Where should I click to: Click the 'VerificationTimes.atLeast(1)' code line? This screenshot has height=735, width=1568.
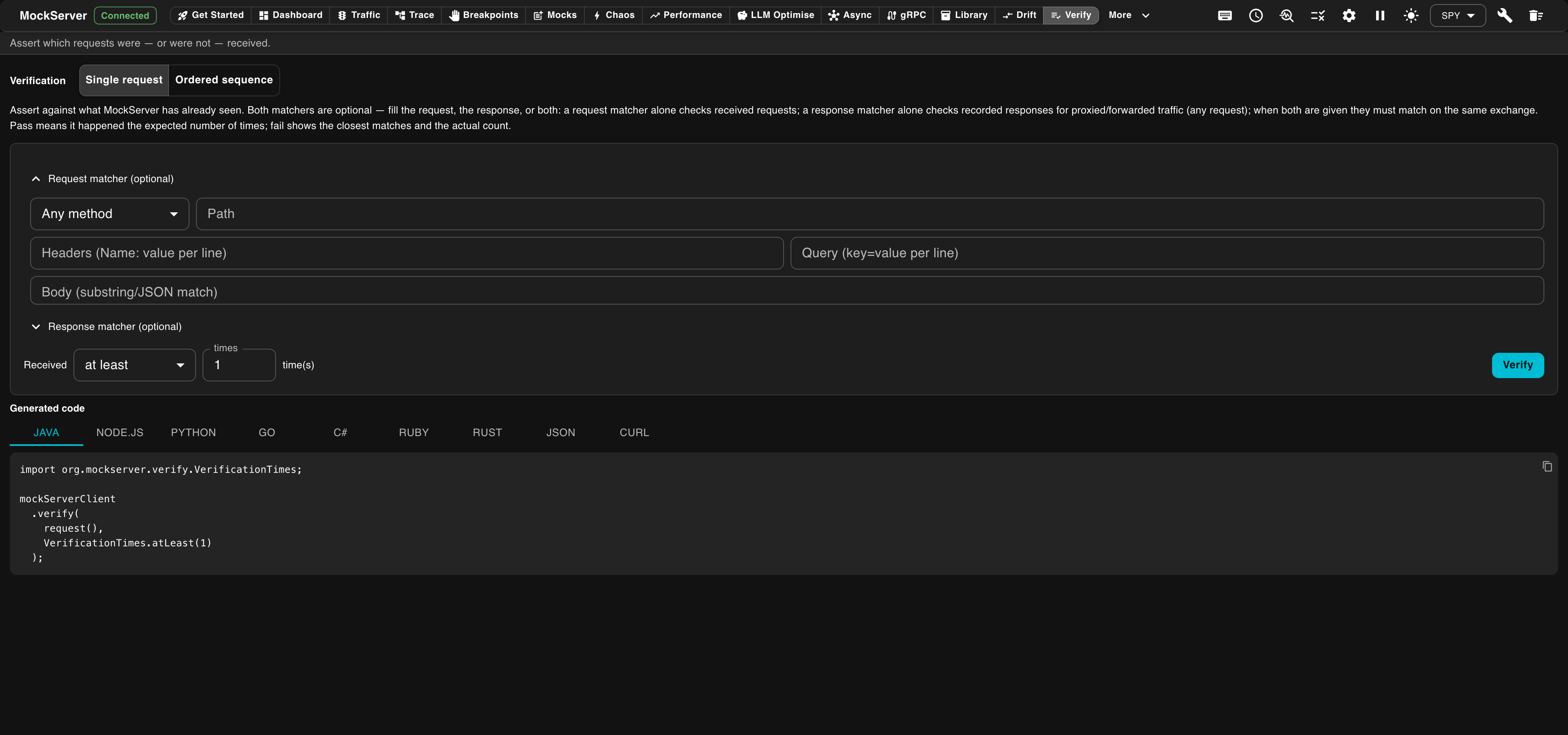click(x=127, y=543)
